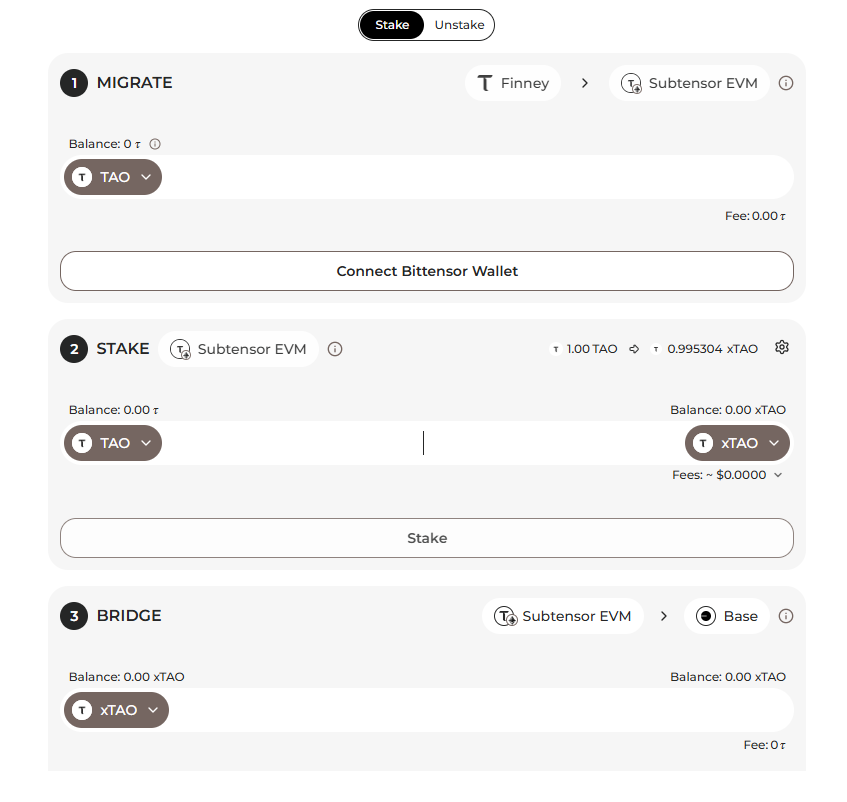This screenshot has height=802, width=847.
Task: Expand the Fees details chevron
Action: pyautogui.click(x=778, y=475)
